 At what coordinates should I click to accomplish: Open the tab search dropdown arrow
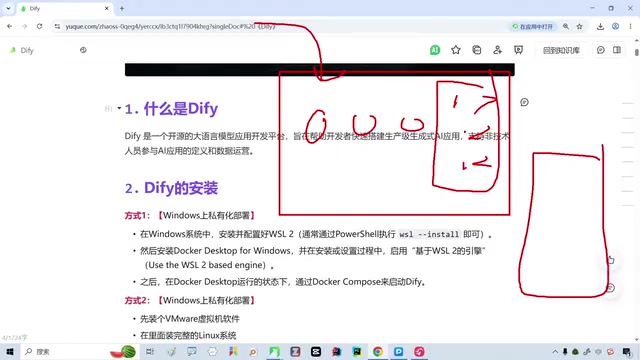8,8
